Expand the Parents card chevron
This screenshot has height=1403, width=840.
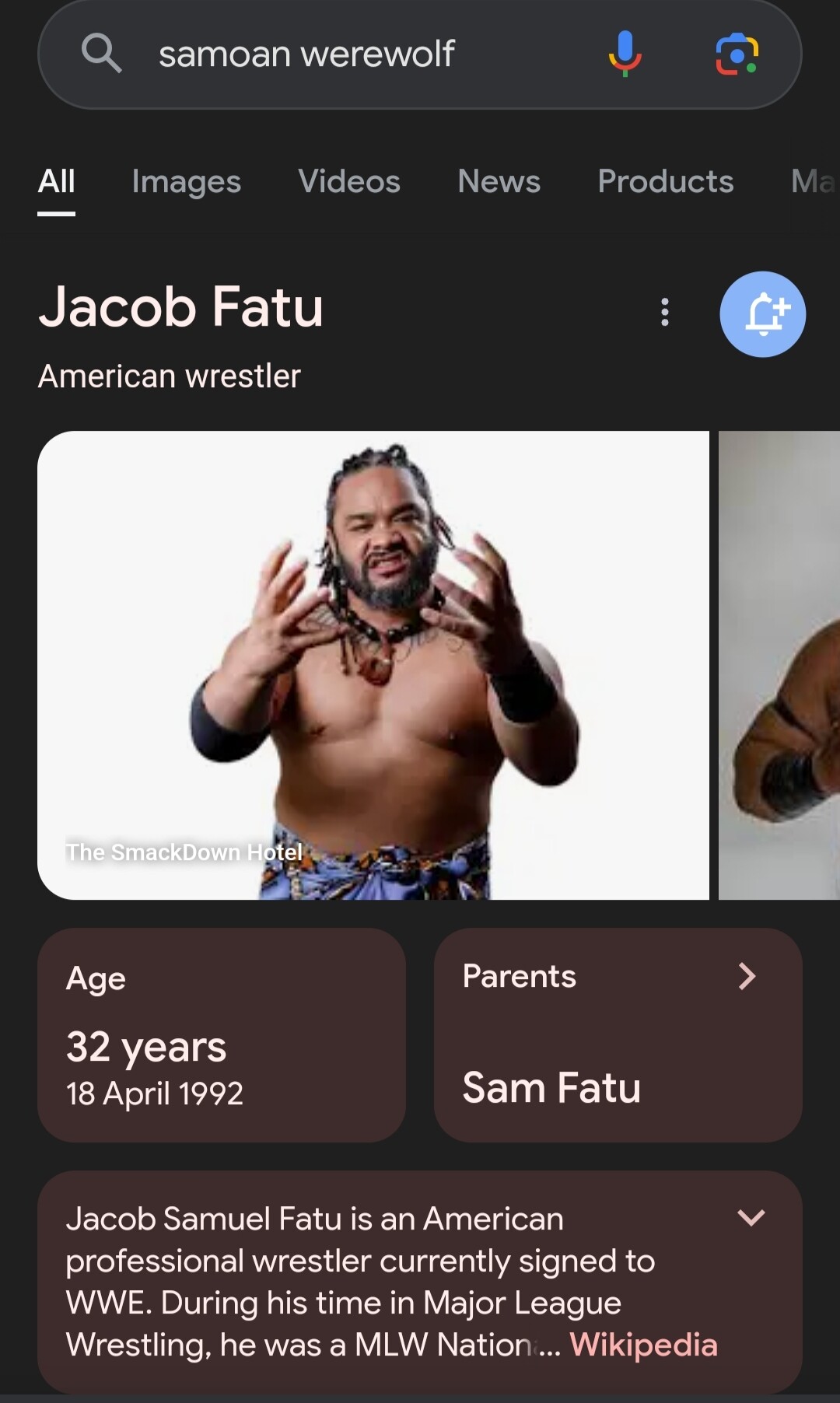[x=747, y=976]
